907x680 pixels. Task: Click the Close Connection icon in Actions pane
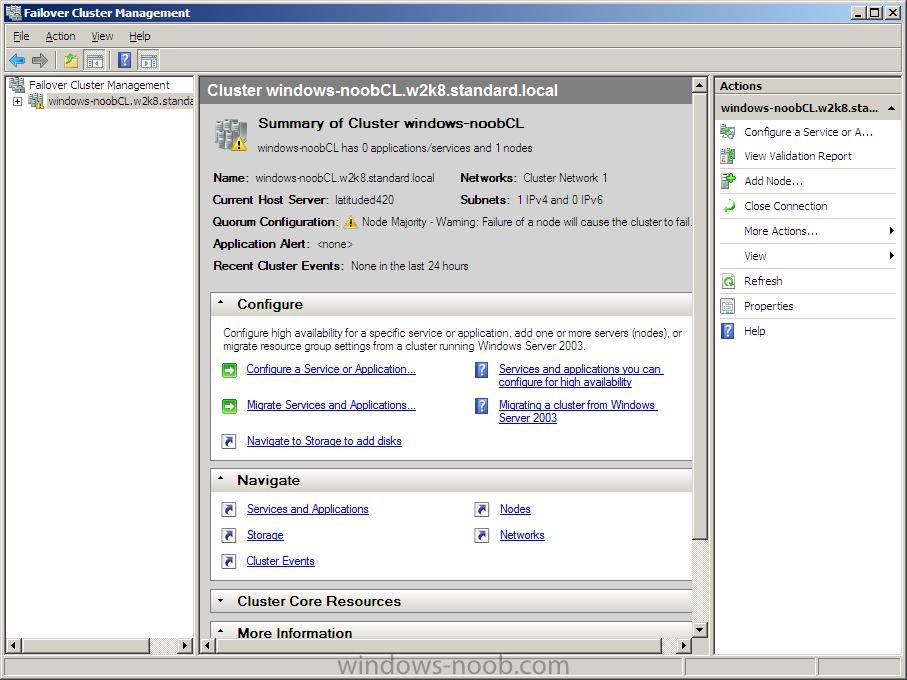[728, 206]
